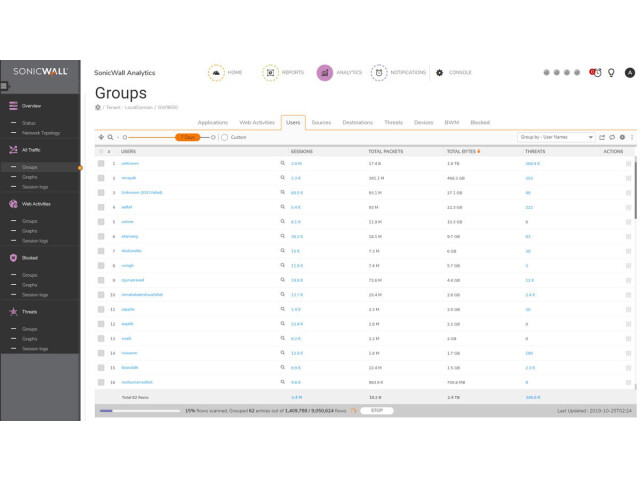Click the lightbulb tips icon

pos(611,73)
